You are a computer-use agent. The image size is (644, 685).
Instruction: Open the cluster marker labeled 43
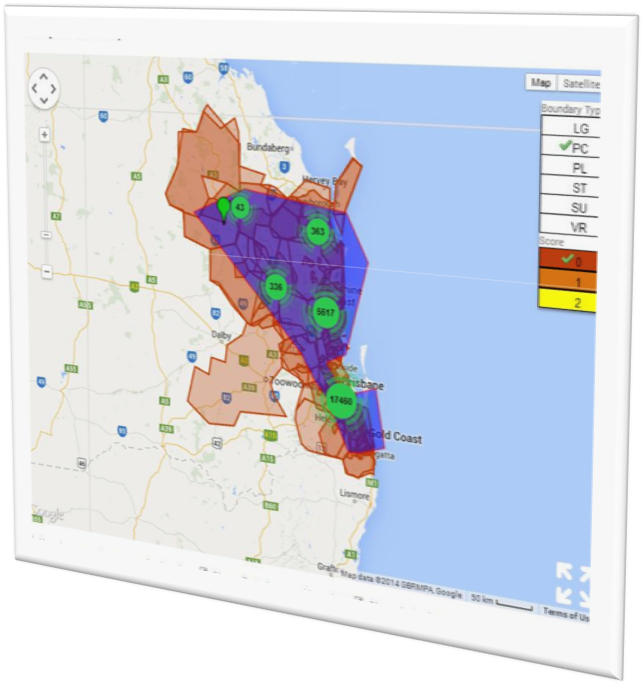pos(240,207)
